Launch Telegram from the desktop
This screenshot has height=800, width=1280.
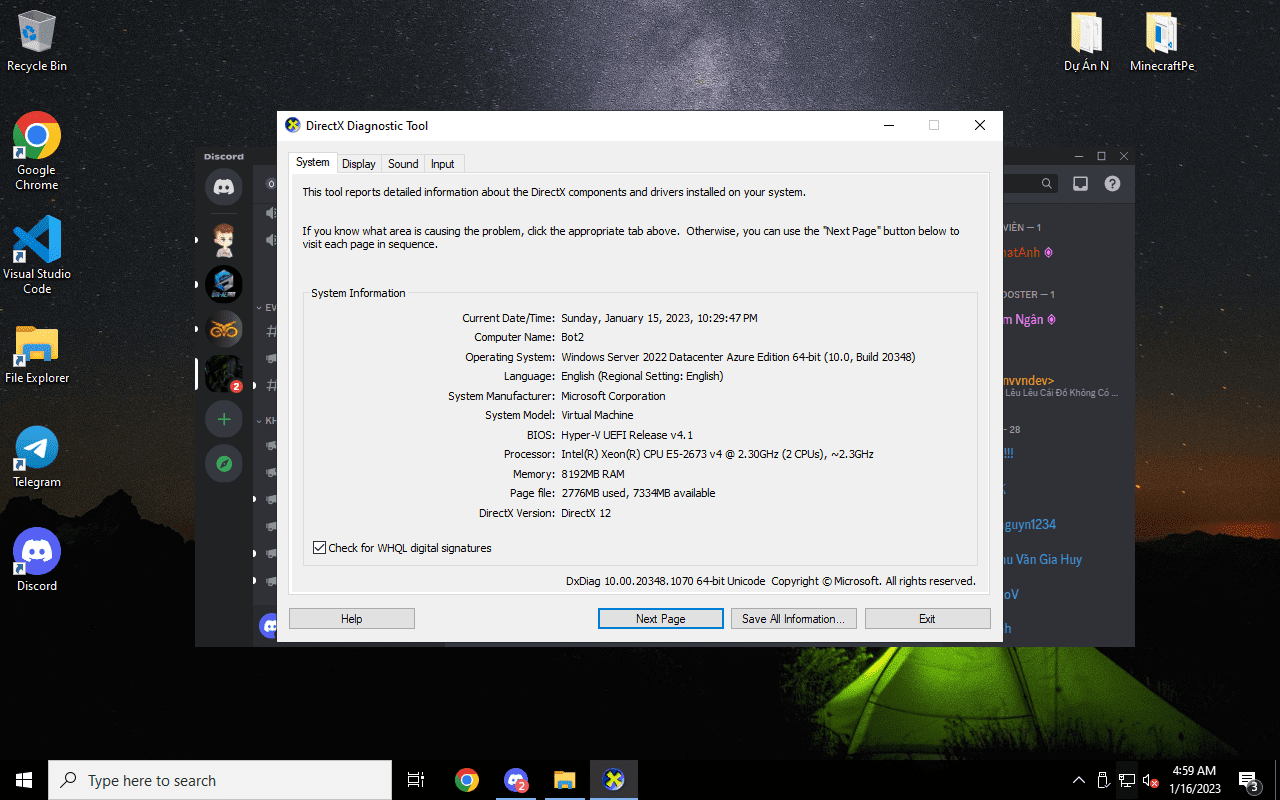coord(37,457)
